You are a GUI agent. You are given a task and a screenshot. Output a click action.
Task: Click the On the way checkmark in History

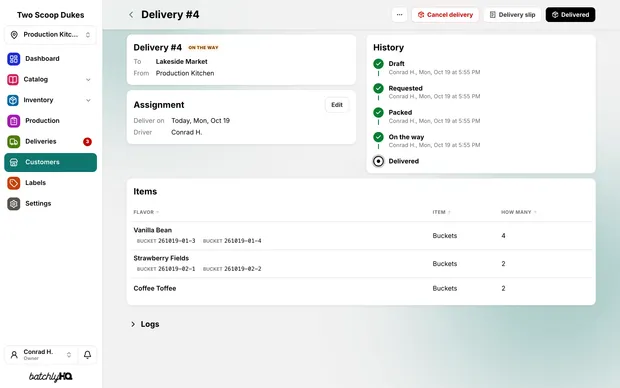click(x=378, y=137)
